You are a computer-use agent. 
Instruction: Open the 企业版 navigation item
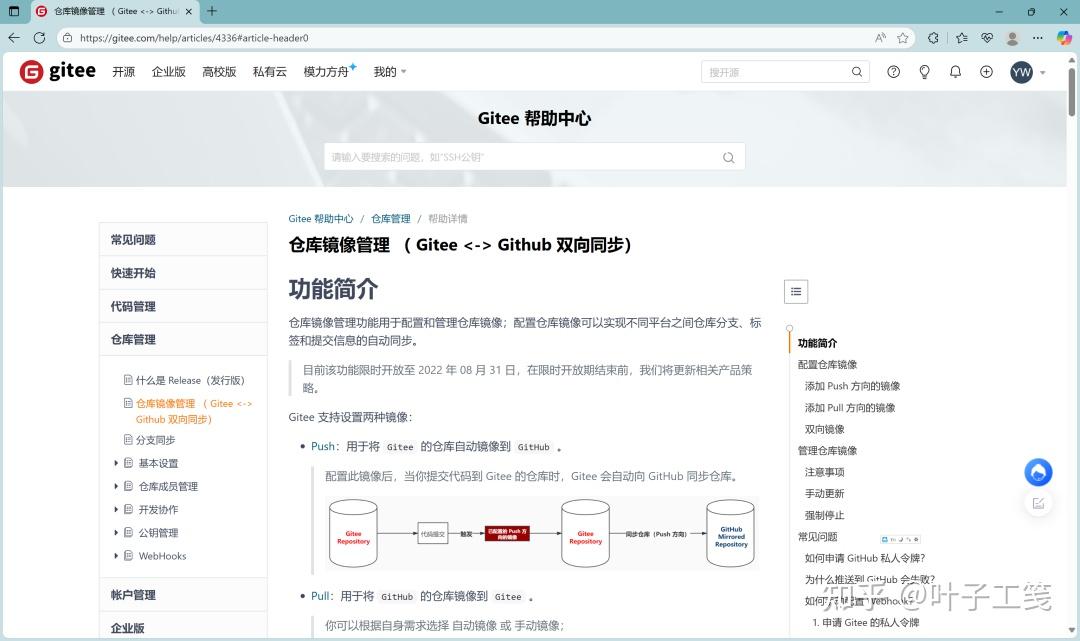pyautogui.click(x=169, y=72)
